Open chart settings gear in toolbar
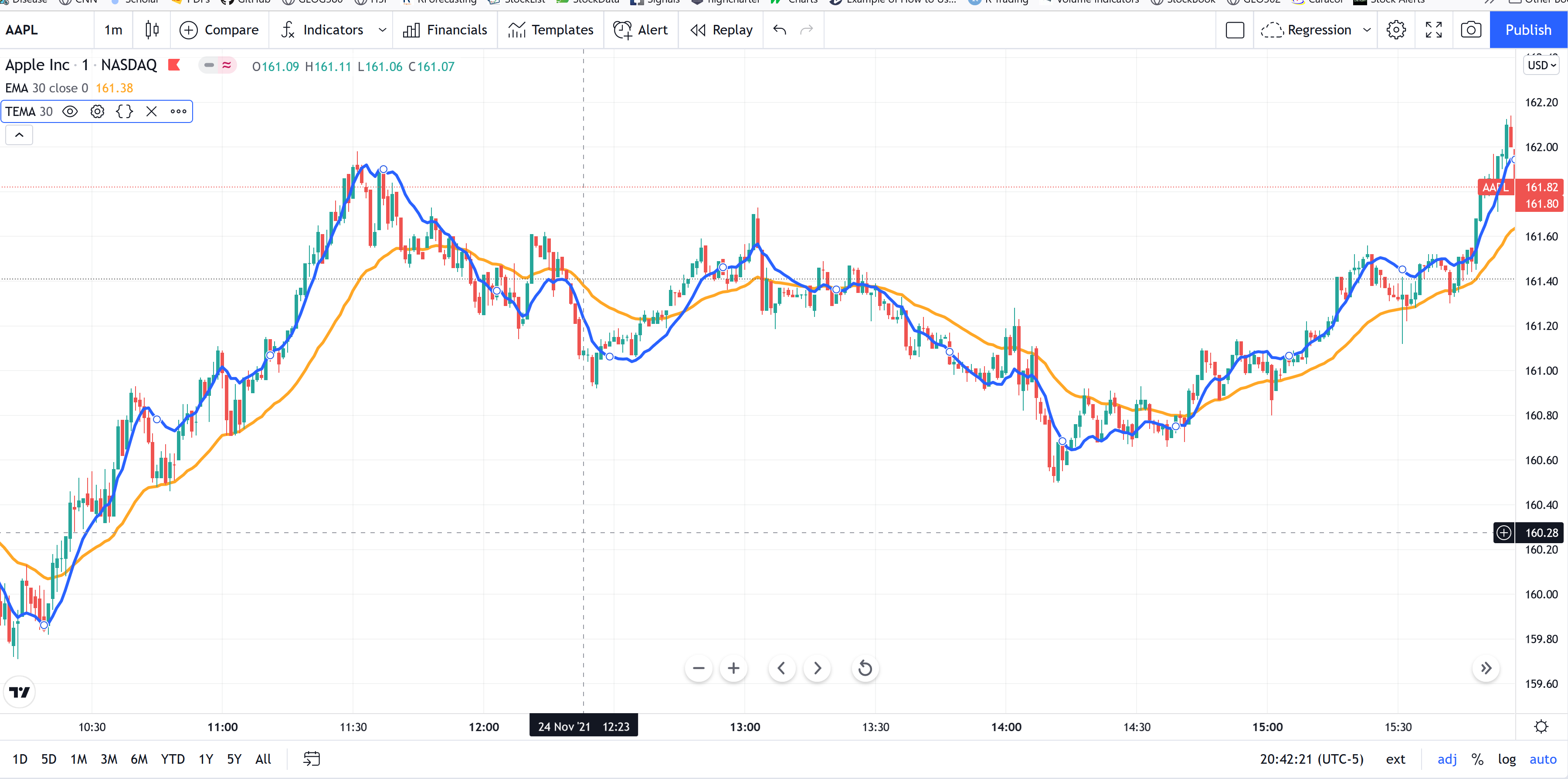 tap(1396, 30)
